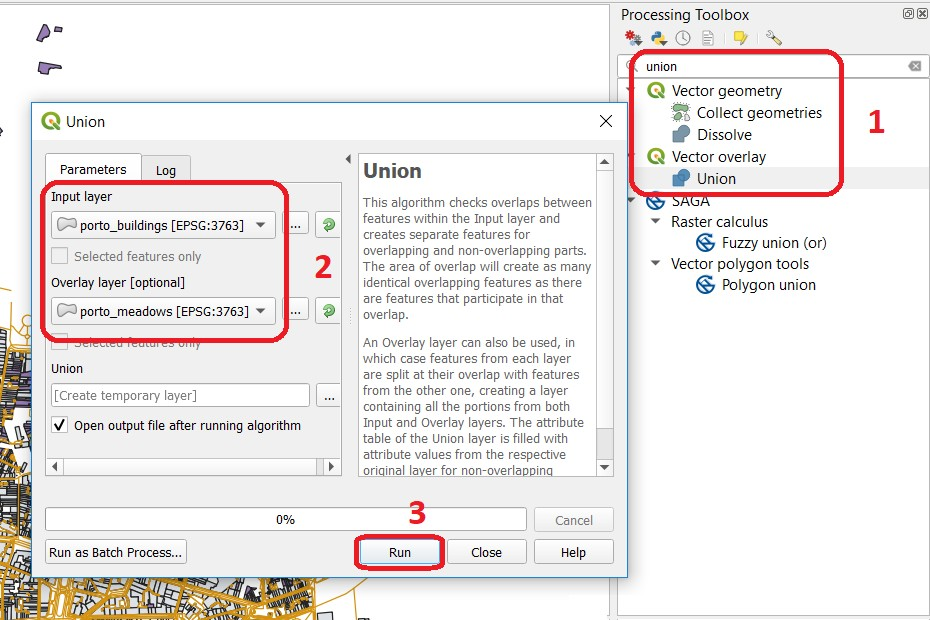Browse for input layer file
This screenshot has width=930, height=620.
295,225
